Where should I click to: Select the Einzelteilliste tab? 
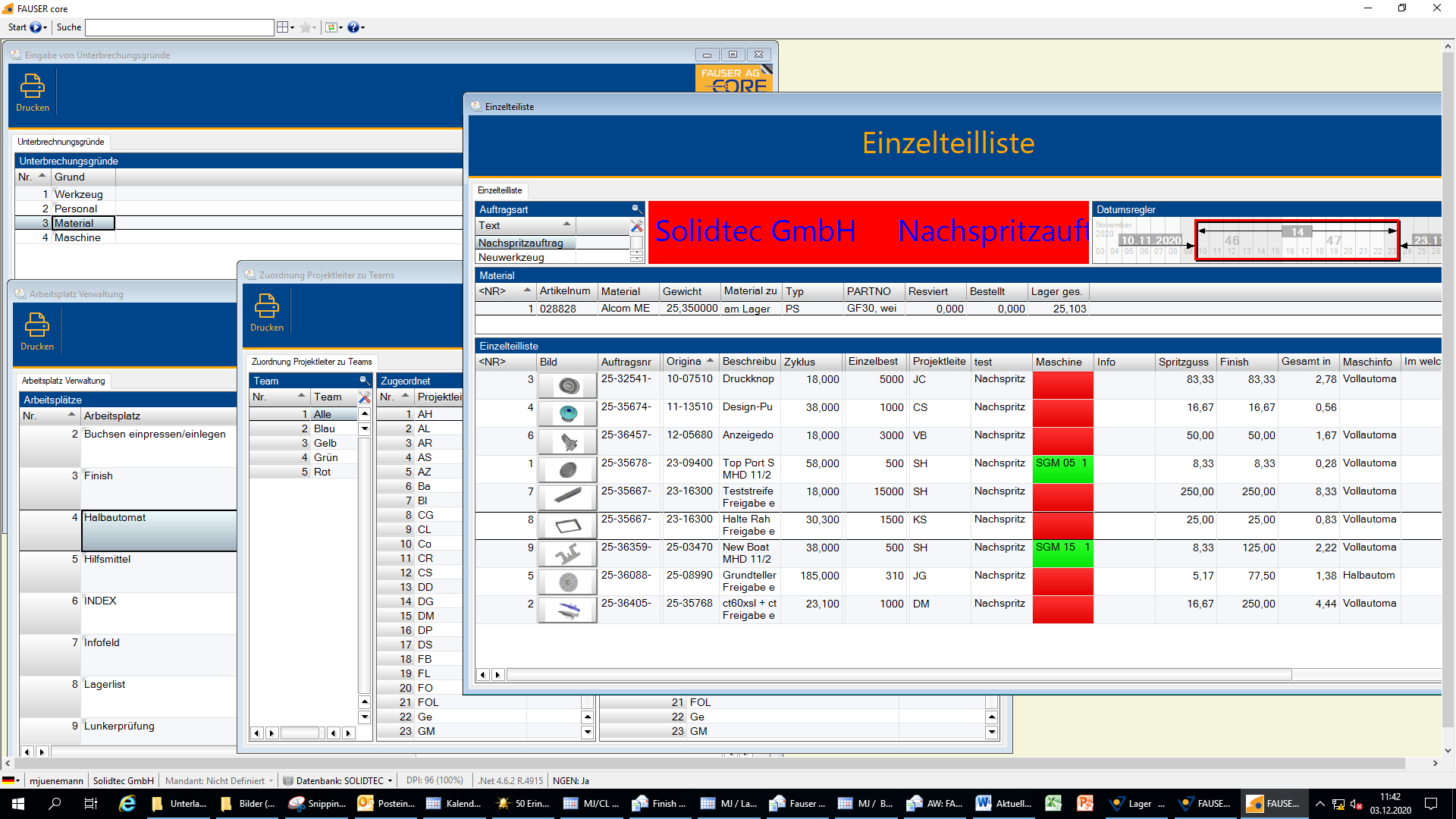click(x=500, y=190)
